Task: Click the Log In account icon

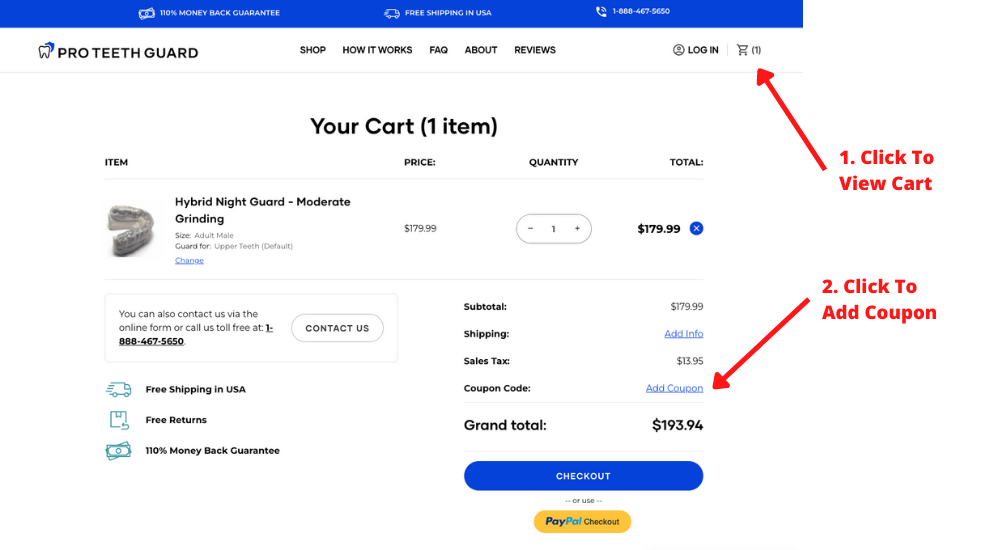Action: tap(679, 50)
